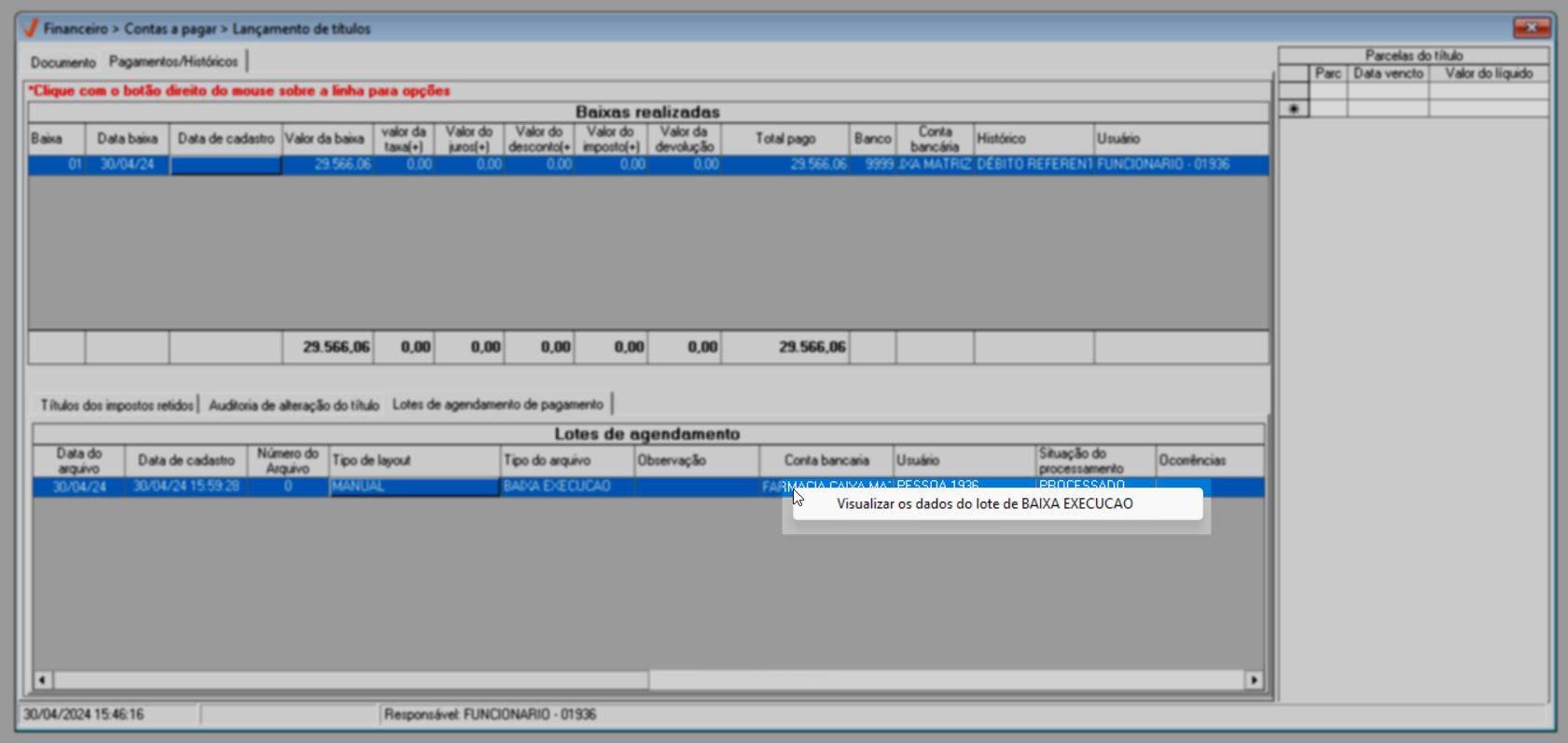Open the Pagamentos/Históricos tab
The image size is (1568, 743).
point(173,62)
